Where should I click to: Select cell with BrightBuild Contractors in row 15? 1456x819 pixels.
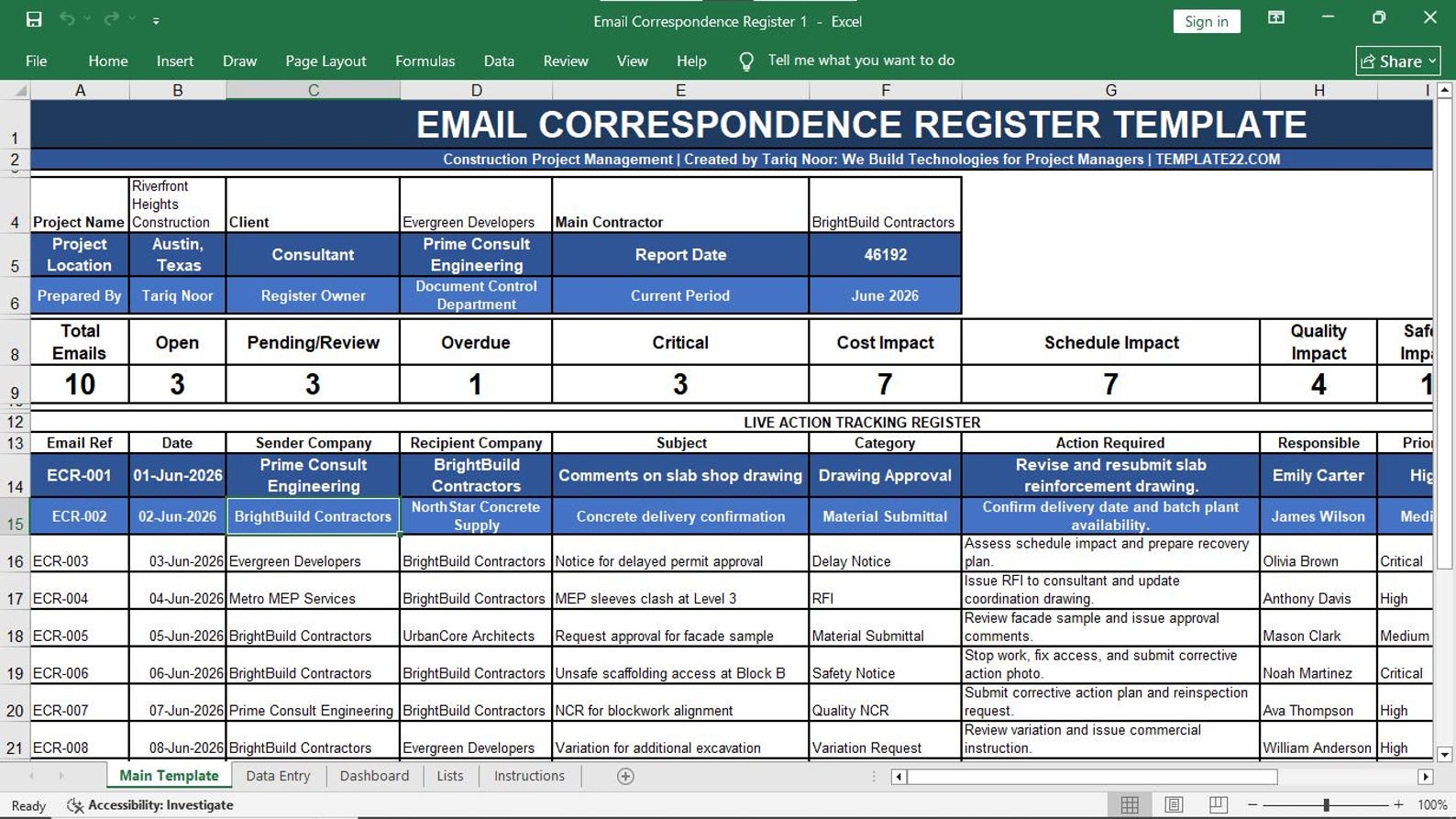(313, 516)
